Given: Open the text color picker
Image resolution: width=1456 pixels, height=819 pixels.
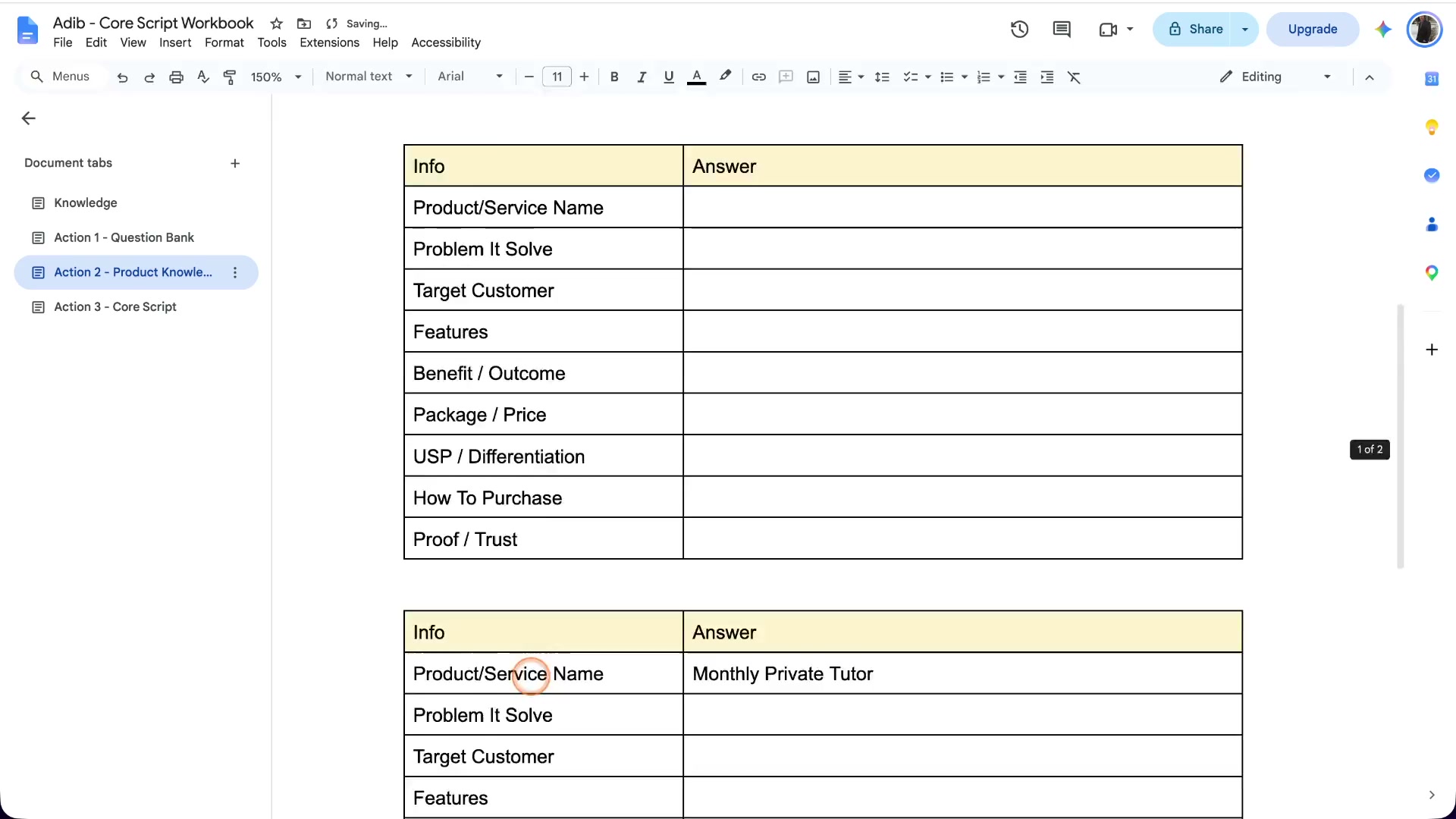Looking at the screenshot, I should [x=696, y=77].
